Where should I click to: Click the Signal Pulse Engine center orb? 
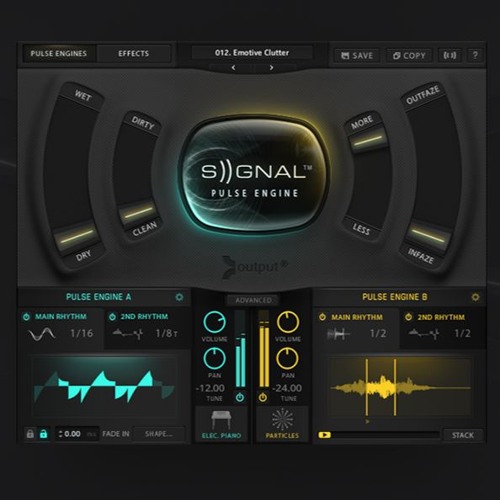pyautogui.click(x=254, y=174)
